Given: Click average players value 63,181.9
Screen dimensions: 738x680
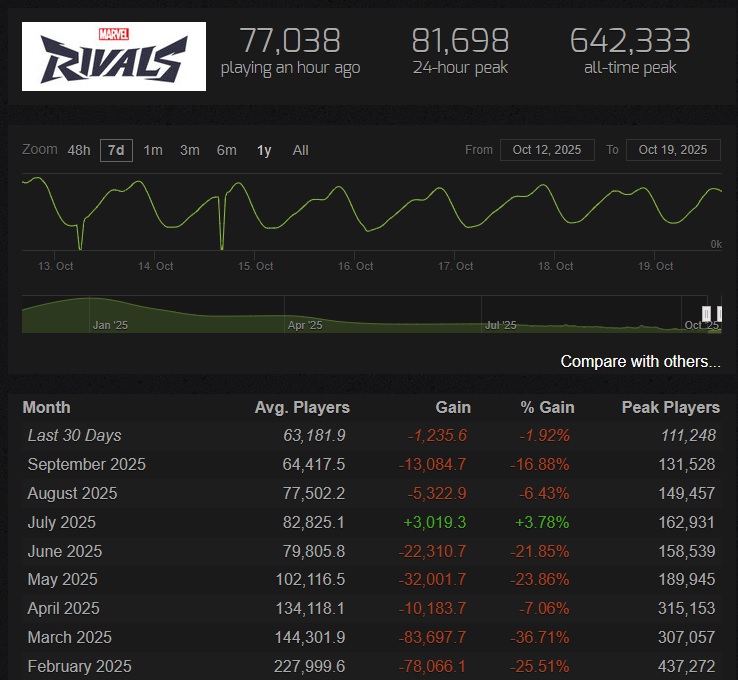Looking at the screenshot, I should coord(314,436).
